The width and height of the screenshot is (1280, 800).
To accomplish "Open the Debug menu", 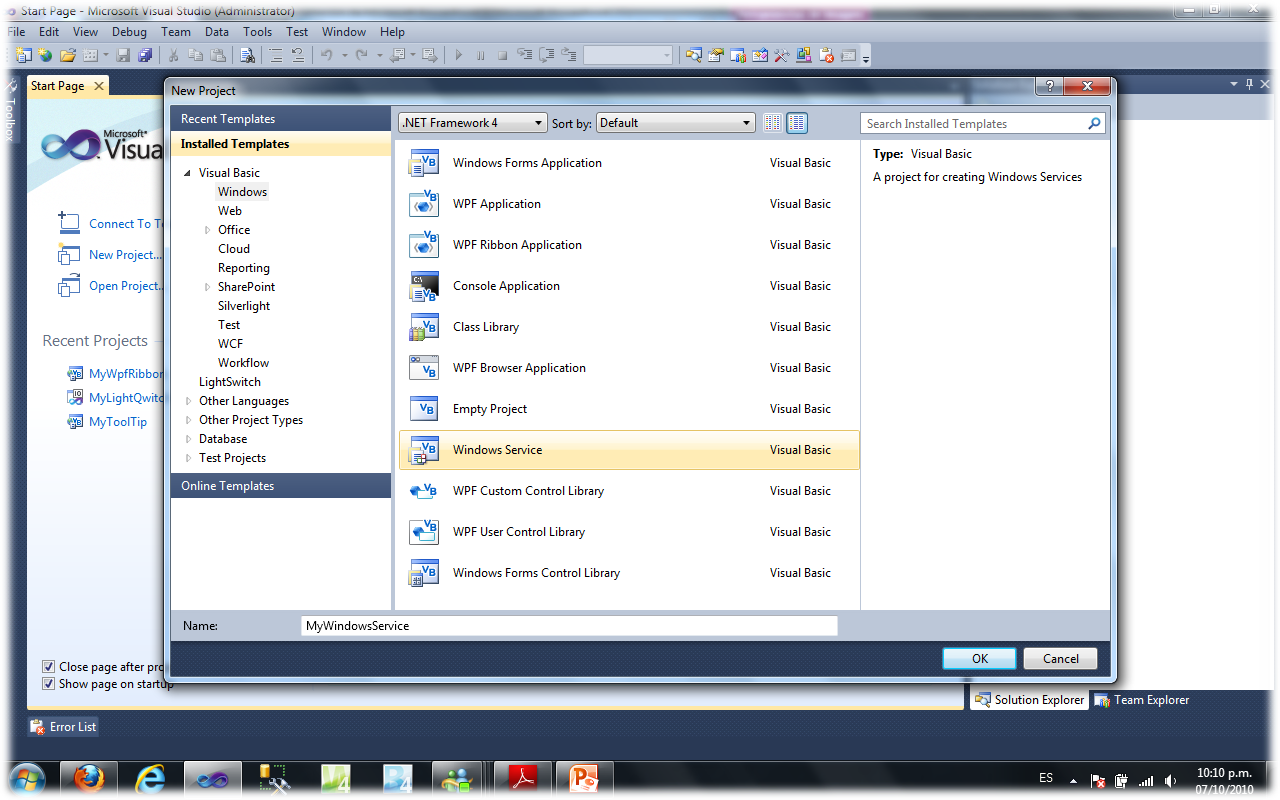I will point(129,31).
